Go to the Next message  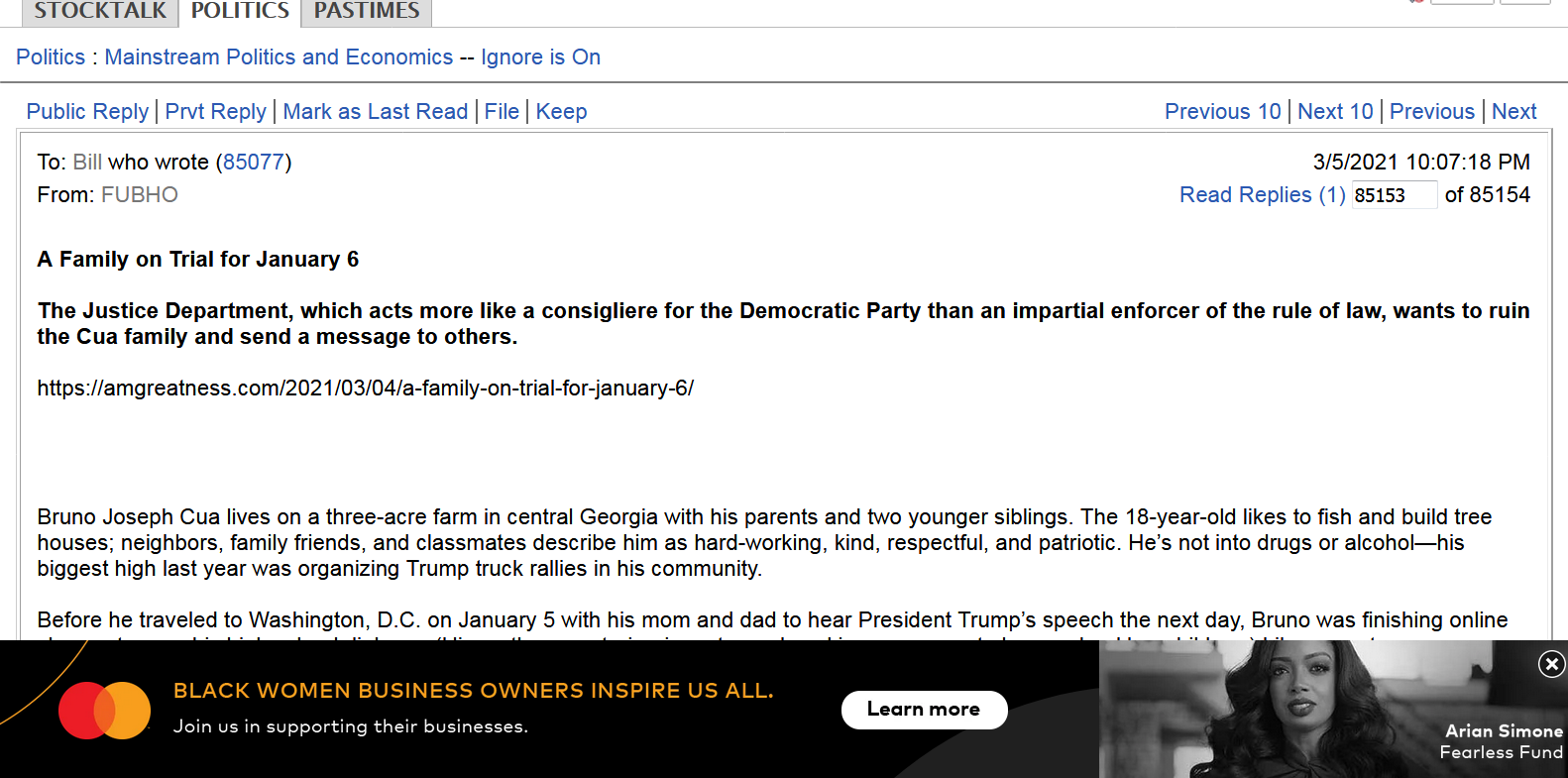click(1513, 112)
